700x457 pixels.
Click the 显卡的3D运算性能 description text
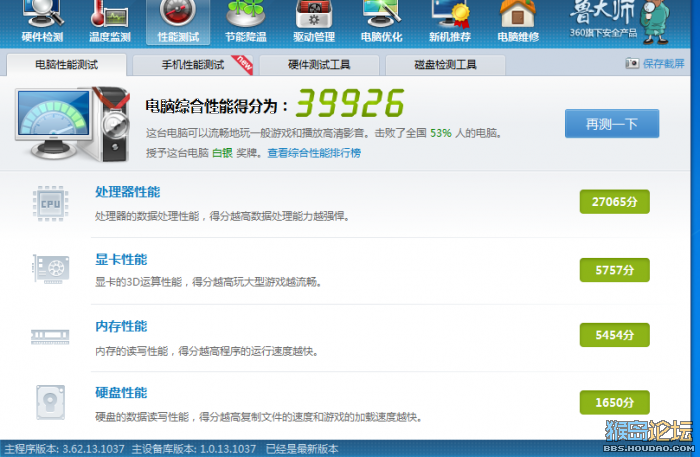(x=208, y=282)
